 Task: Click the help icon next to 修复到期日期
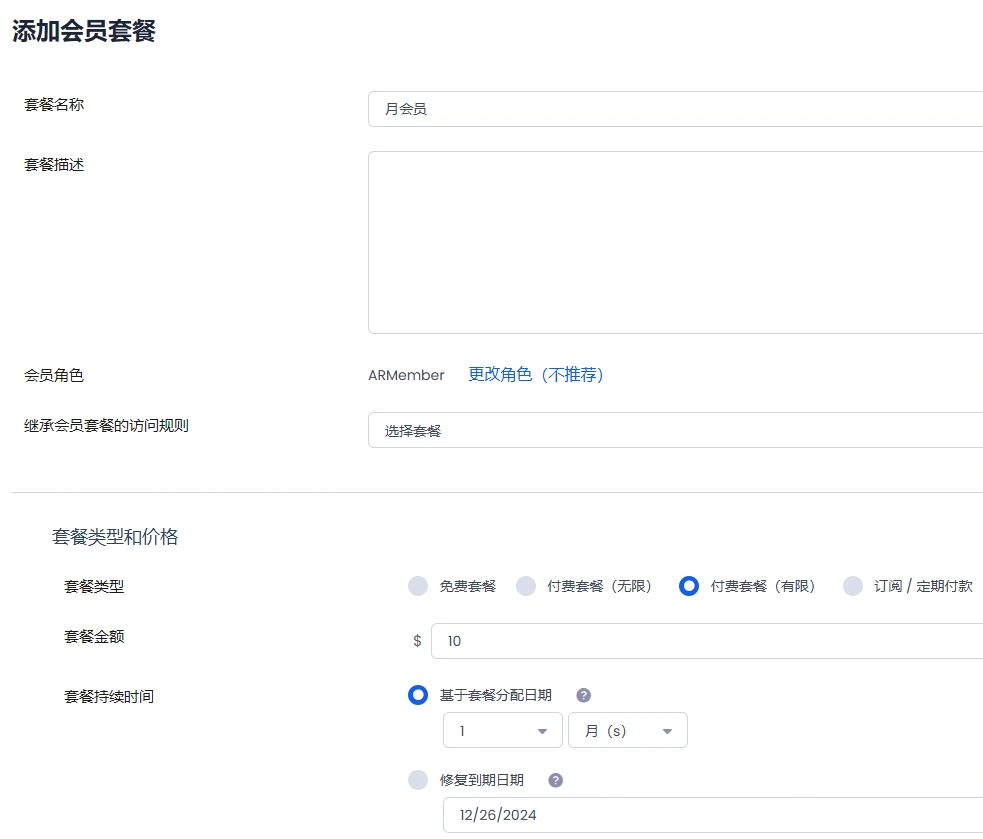(555, 779)
